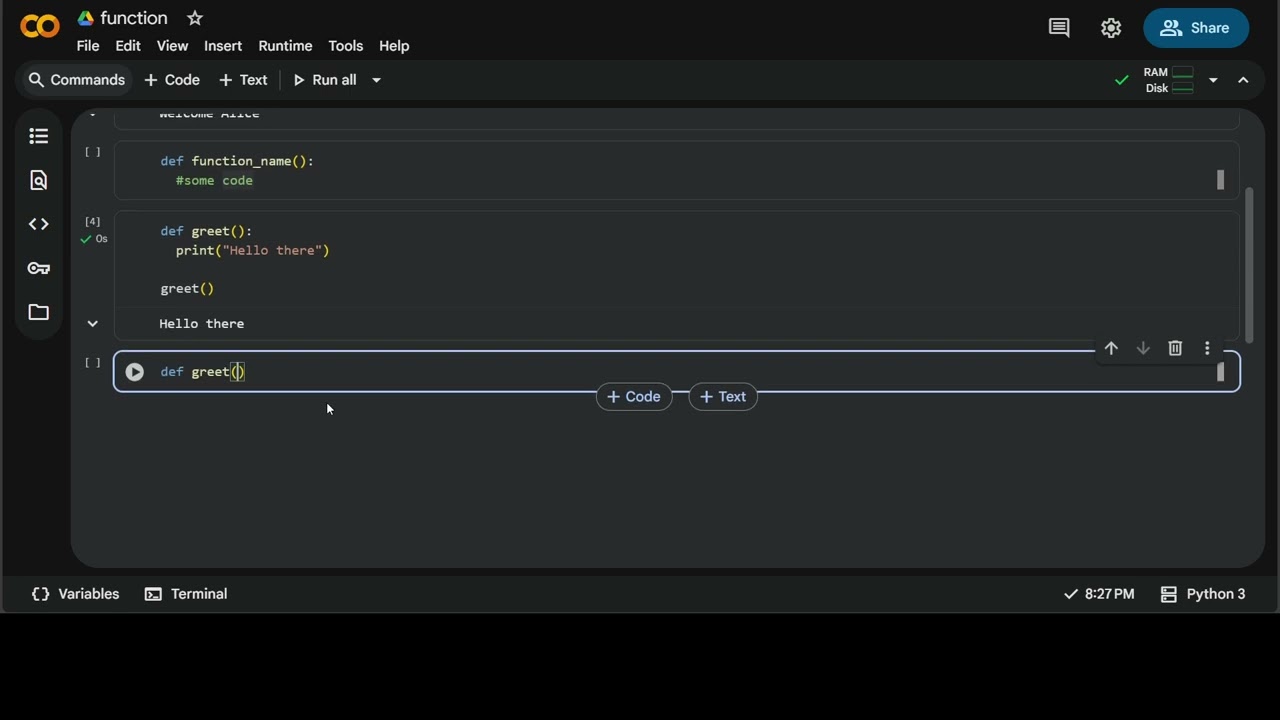The width and height of the screenshot is (1280, 720).
Task: Star the function notebook
Action: (x=195, y=18)
